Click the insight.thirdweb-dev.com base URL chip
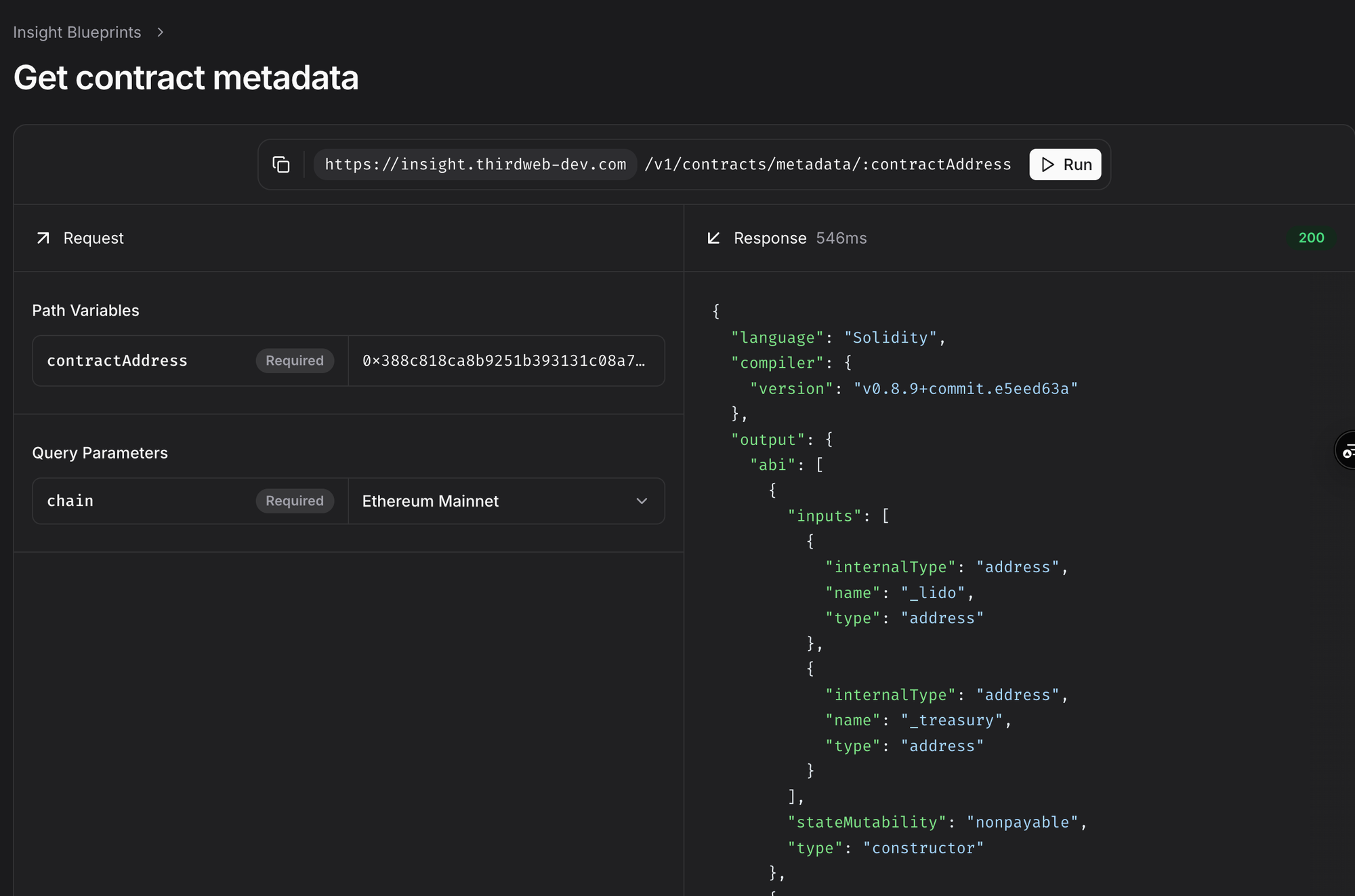This screenshot has width=1355, height=896. pos(475,165)
